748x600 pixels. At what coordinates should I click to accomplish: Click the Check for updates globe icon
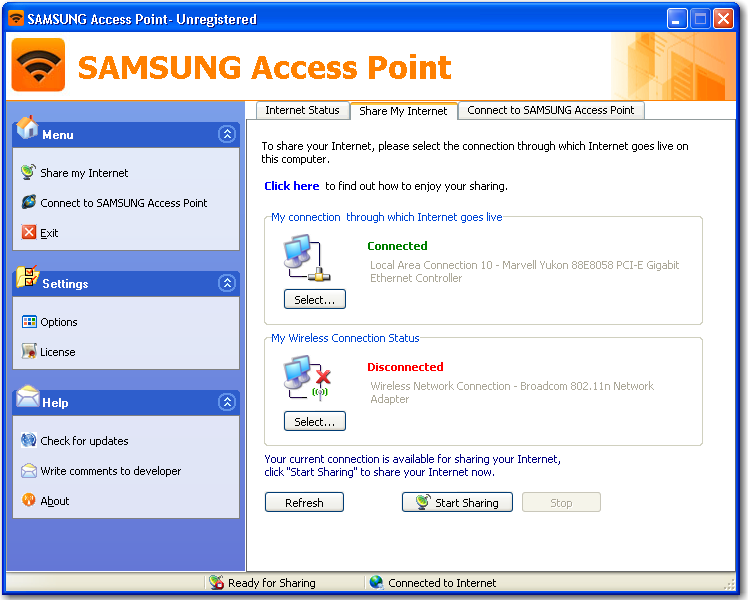[29, 440]
